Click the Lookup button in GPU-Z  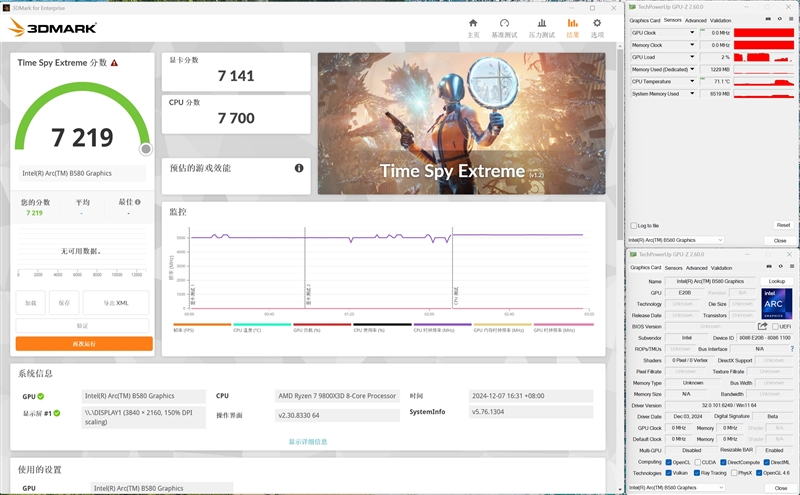click(777, 281)
